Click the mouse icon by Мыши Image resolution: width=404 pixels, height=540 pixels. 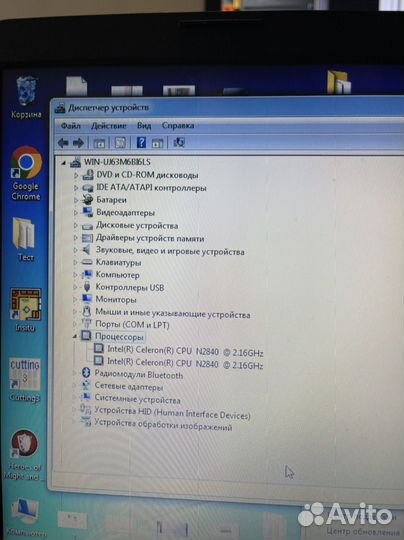[x=86, y=311]
